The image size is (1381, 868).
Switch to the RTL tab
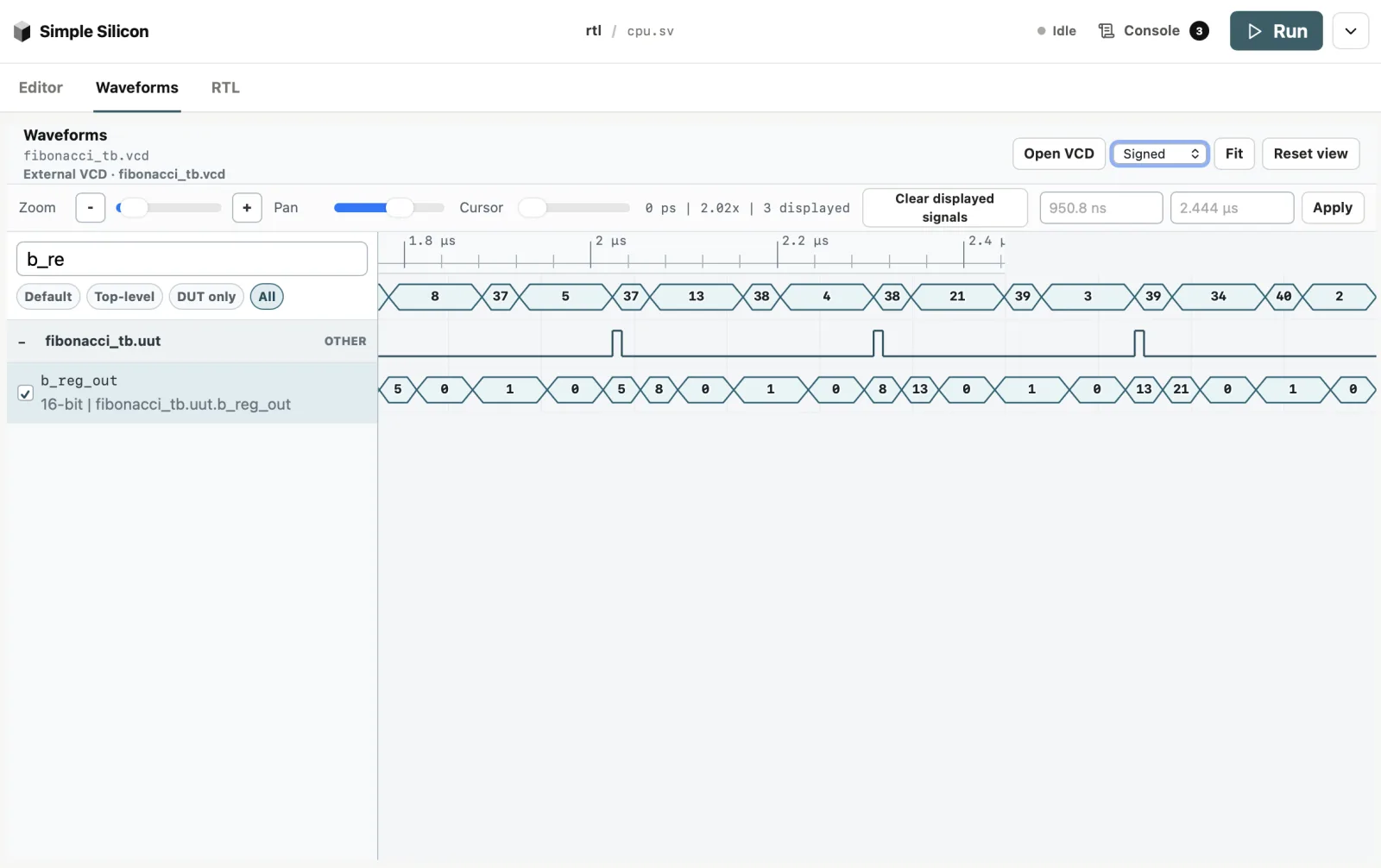click(x=225, y=87)
